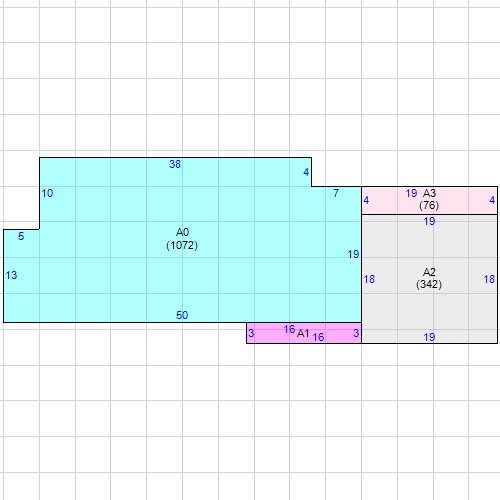Click the 38 dimension on A0's top edge
This screenshot has height=500, width=500.
tap(175, 164)
